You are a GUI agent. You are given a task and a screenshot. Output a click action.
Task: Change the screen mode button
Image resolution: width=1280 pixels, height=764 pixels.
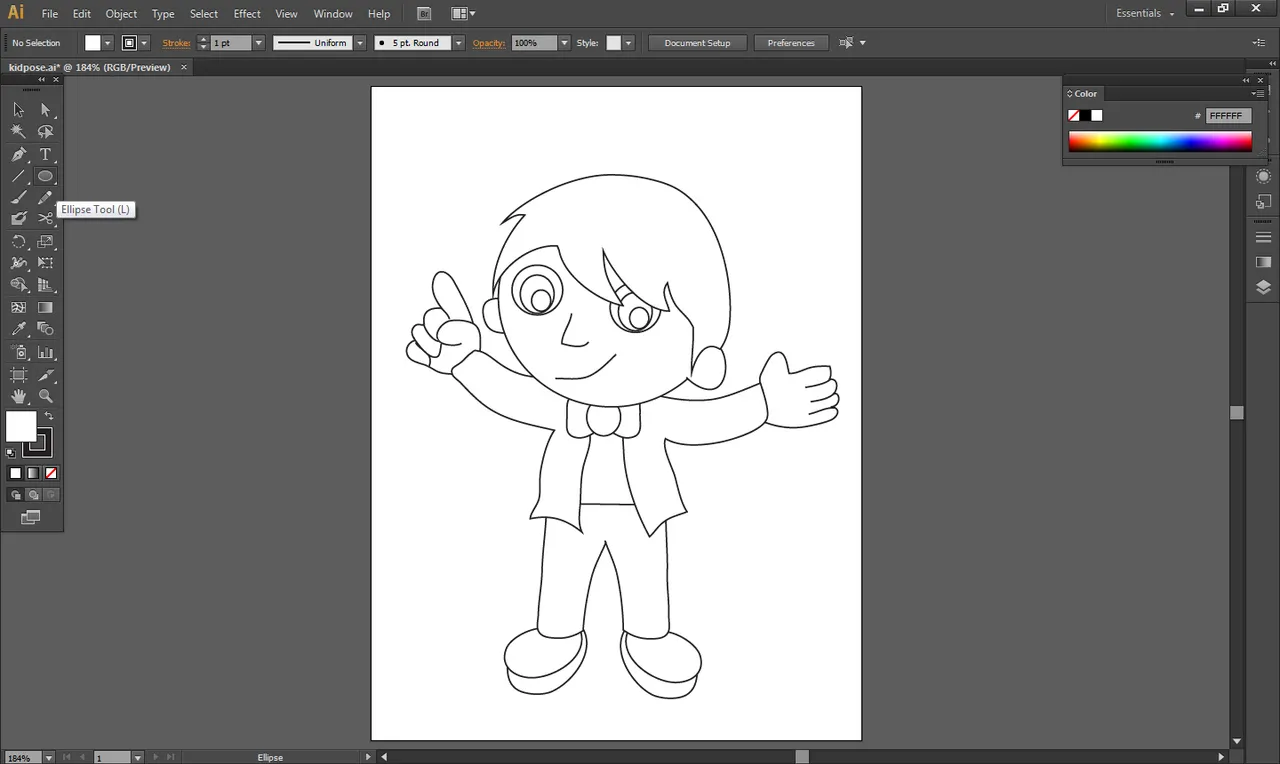point(31,517)
